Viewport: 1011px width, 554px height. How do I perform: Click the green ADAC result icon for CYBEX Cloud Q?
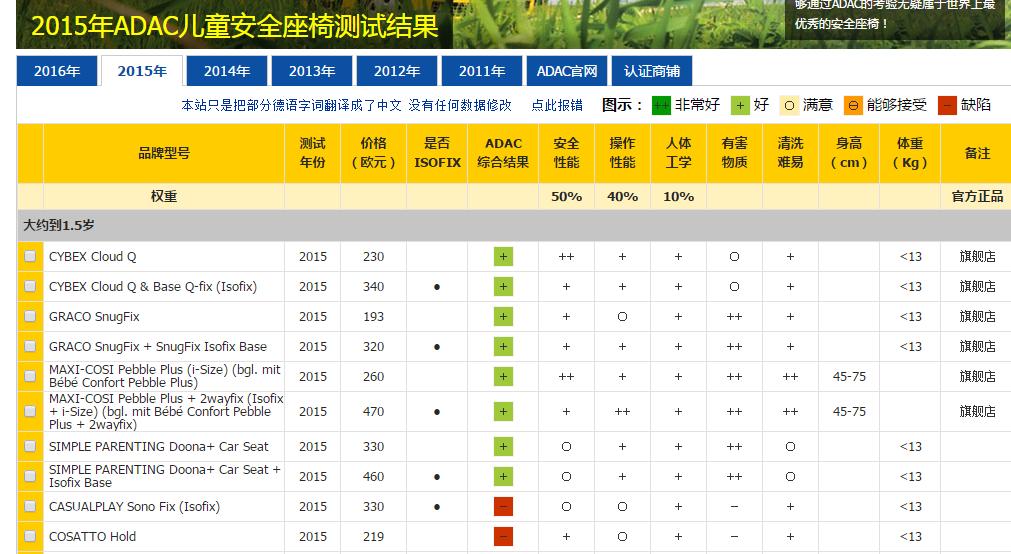point(503,257)
